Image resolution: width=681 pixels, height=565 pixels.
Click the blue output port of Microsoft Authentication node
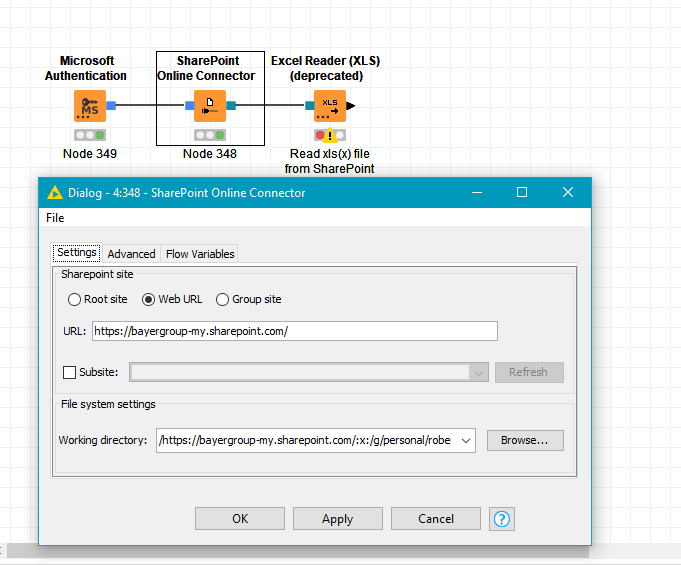[111, 105]
